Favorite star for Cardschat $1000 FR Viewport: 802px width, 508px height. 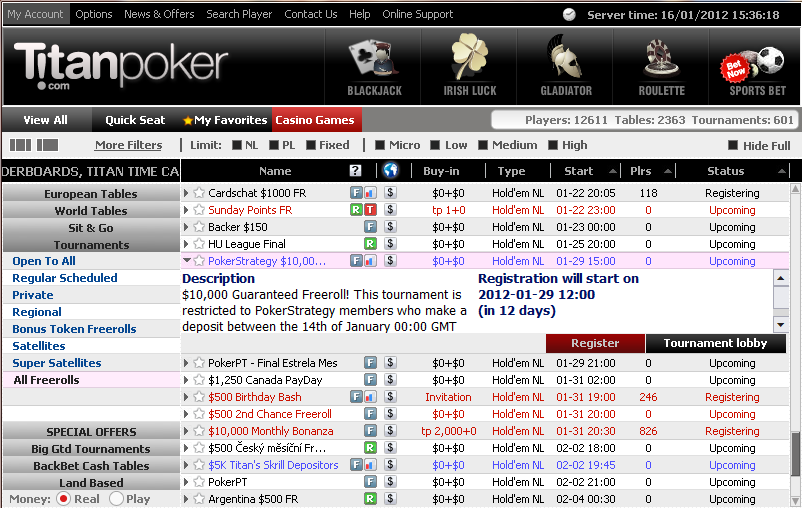click(199, 193)
